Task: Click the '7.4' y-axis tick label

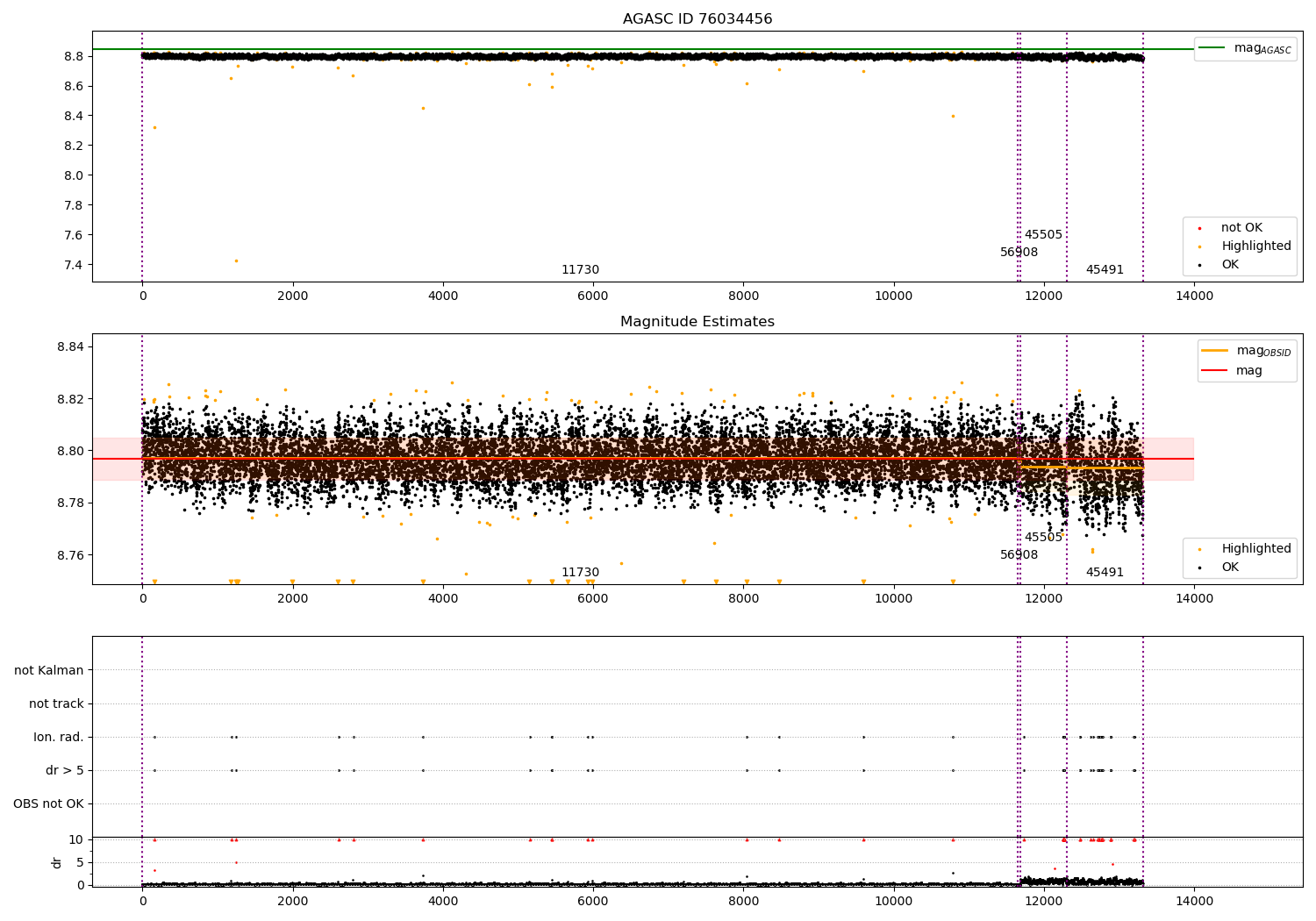Action: [x=74, y=265]
